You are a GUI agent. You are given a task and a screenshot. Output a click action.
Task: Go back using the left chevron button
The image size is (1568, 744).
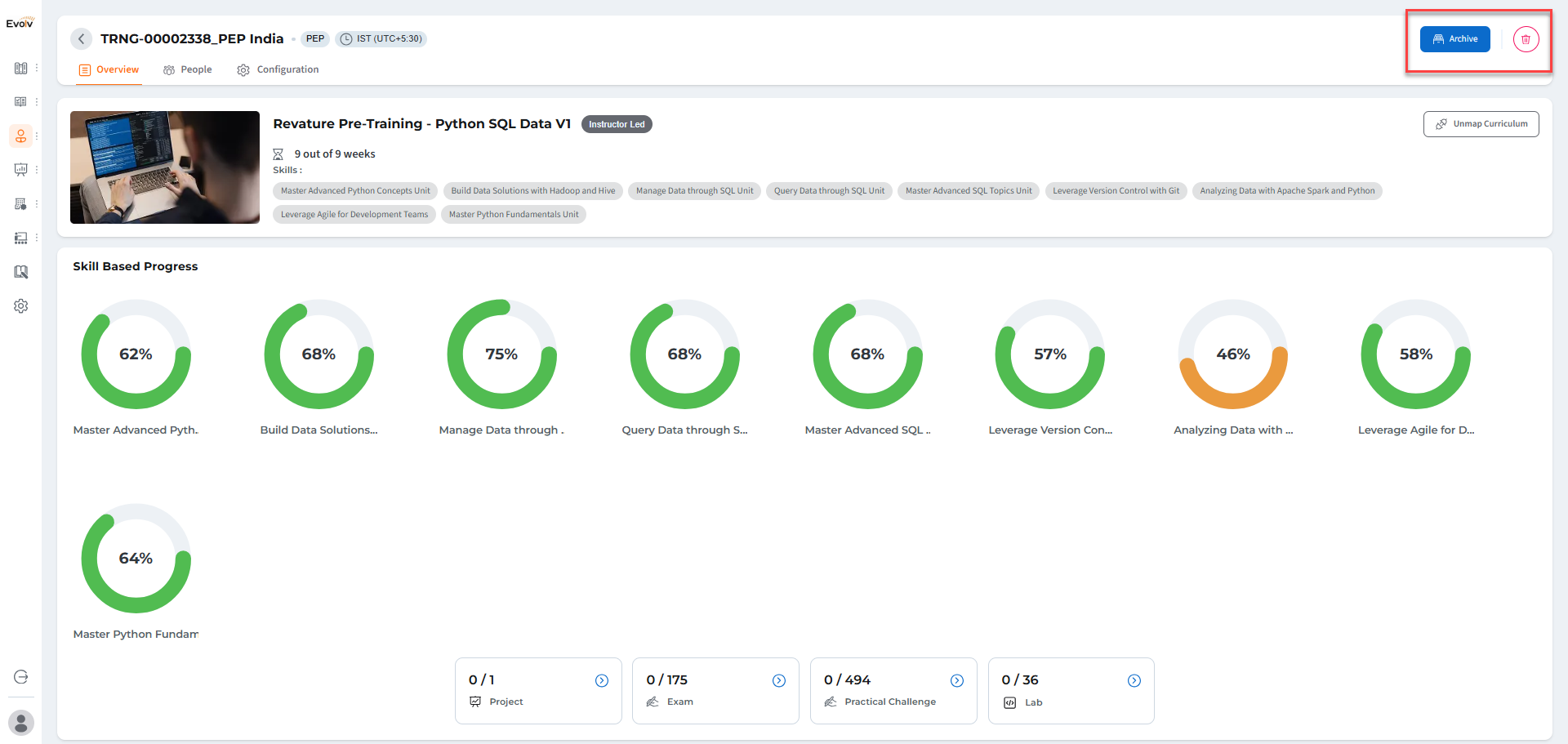coord(81,39)
